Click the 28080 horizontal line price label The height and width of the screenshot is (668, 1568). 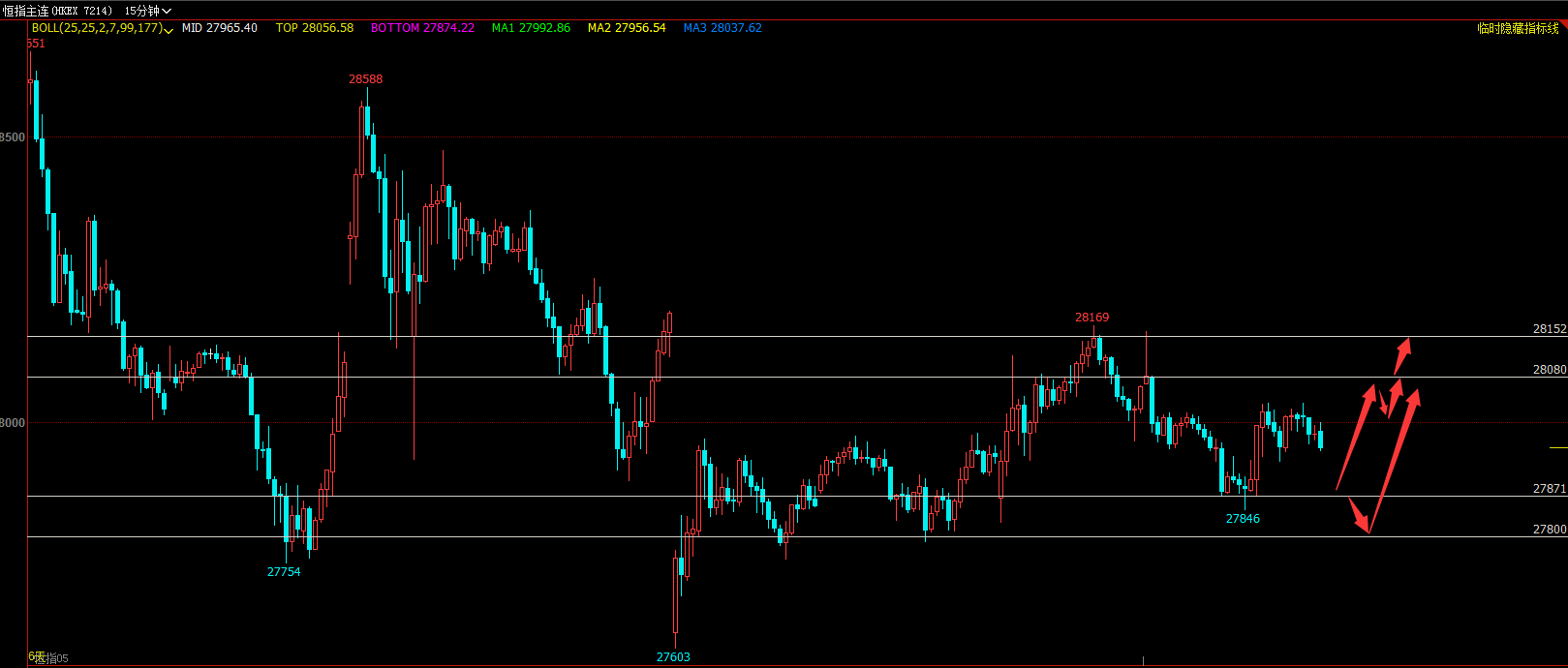pyautogui.click(x=1550, y=370)
